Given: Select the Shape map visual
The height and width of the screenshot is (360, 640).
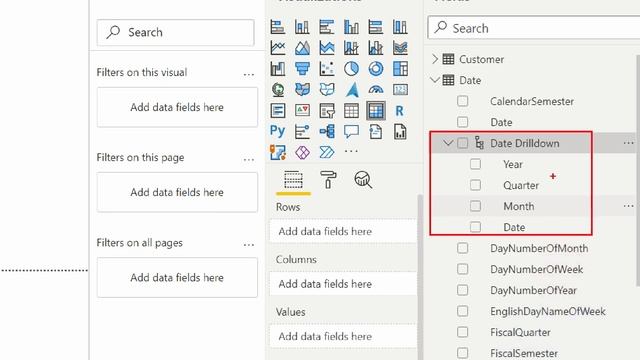Looking at the screenshot, I should pyautogui.click(x=327, y=89).
